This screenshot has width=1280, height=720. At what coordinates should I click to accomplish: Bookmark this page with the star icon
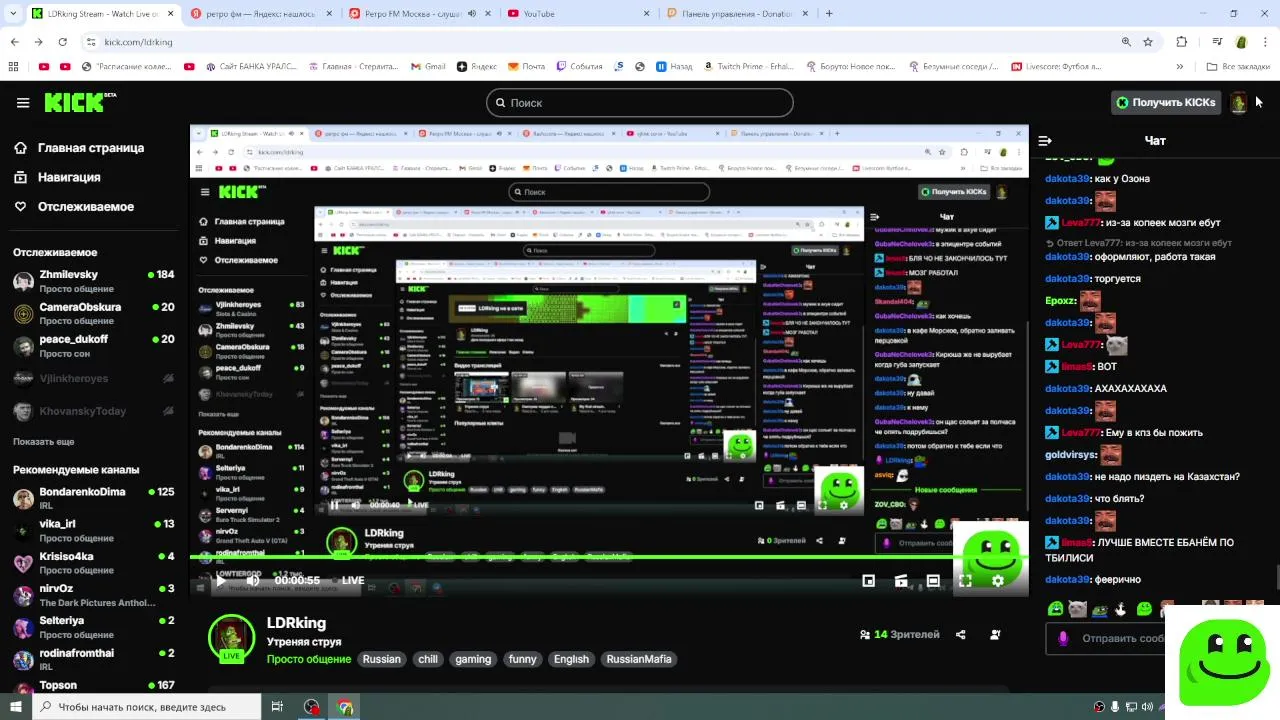[x=1148, y=42]
